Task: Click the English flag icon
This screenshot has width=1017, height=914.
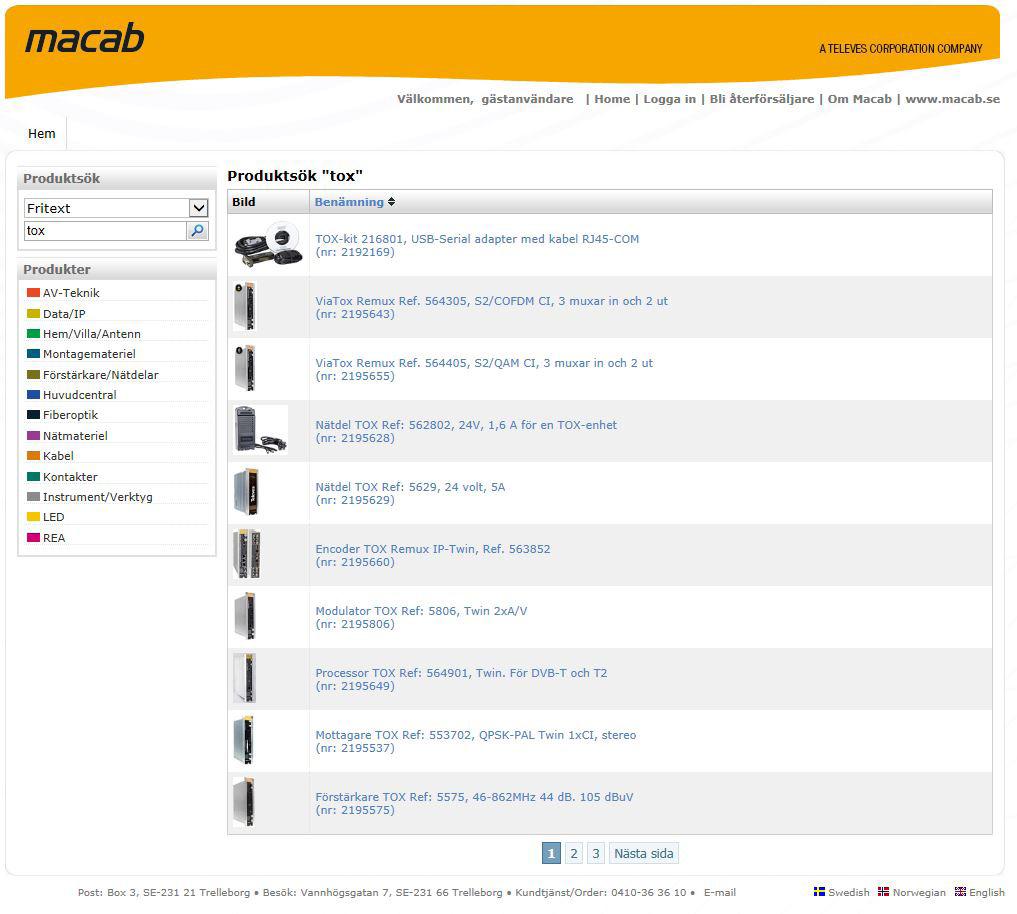Action: pyautogui.click(x=960, y=892)
